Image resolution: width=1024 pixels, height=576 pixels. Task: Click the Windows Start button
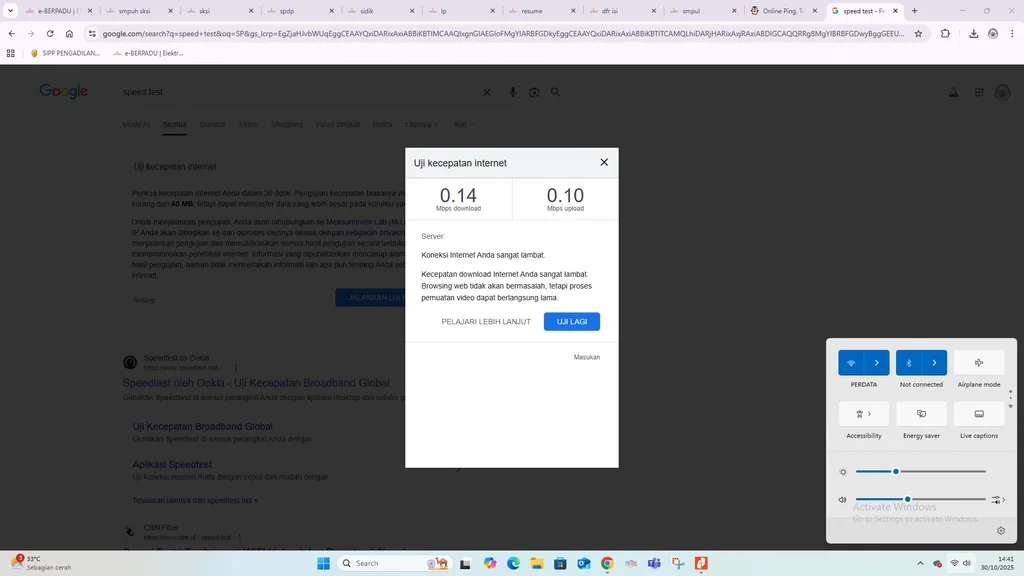coord(324,563)
